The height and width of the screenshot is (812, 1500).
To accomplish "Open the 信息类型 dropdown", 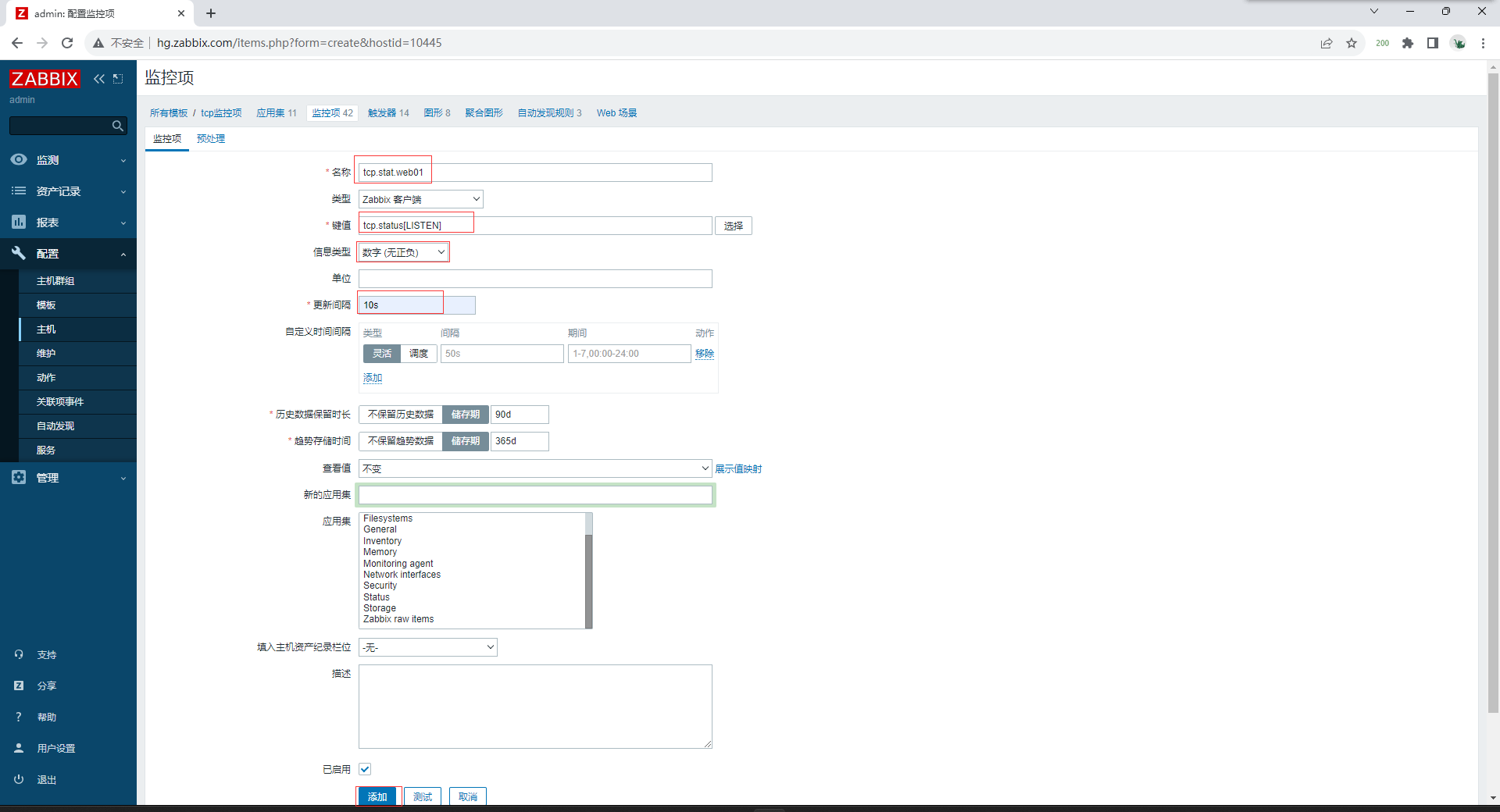I will click(404, 252).
